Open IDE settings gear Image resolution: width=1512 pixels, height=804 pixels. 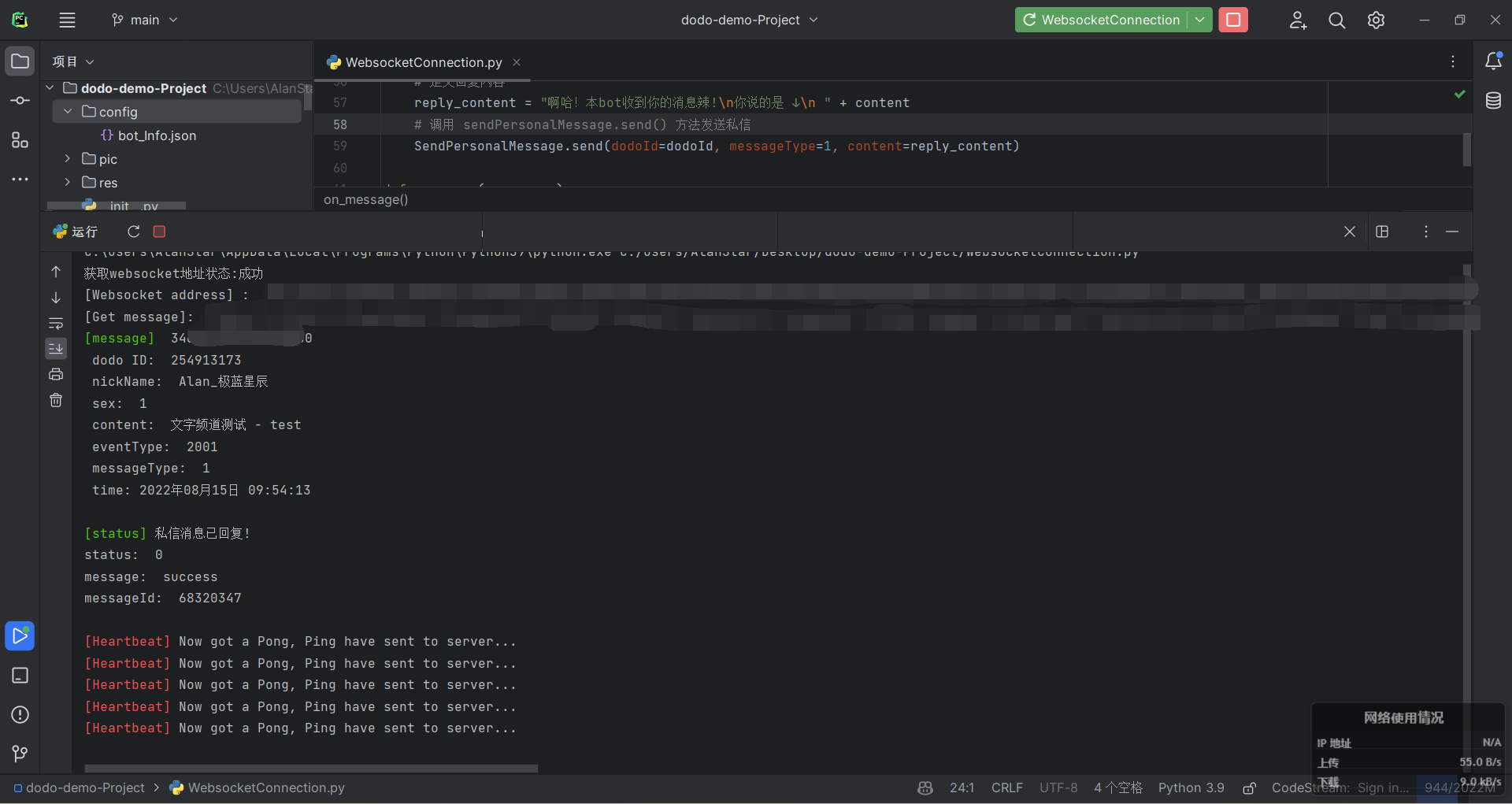(1376, 20)
